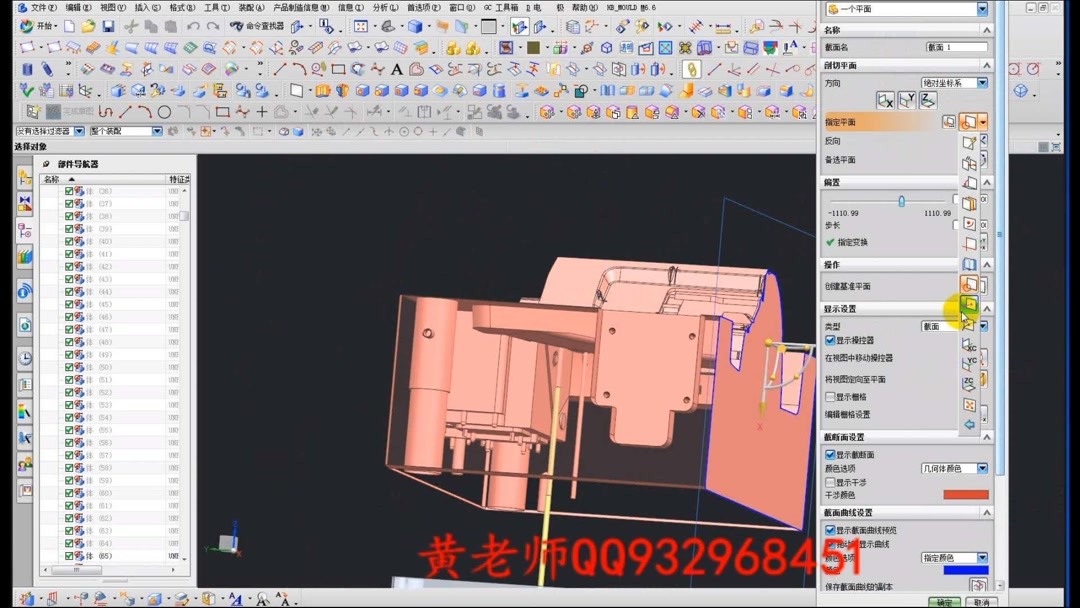Open the 几何体颜色 color option dropdown
The height and width of the screenshot is (608, 1080).
coord(983,468)
